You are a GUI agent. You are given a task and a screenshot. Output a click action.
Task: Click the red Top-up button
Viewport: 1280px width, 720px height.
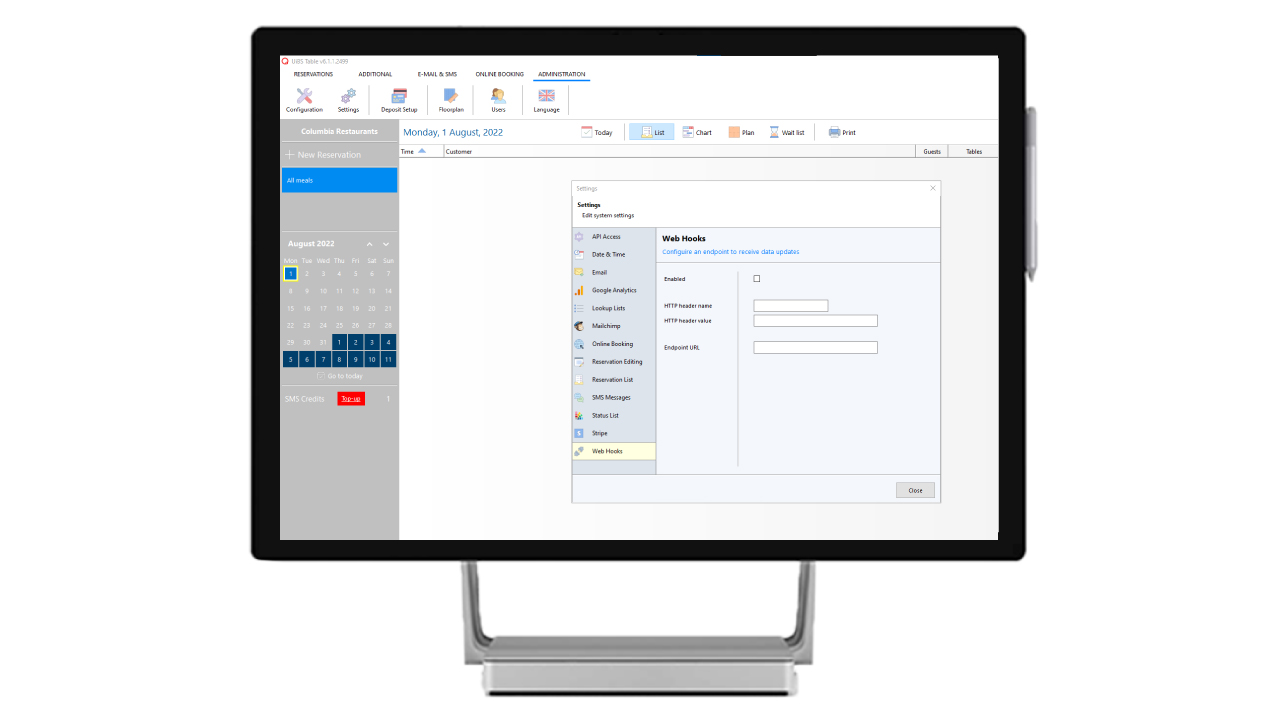coord(351,399)
